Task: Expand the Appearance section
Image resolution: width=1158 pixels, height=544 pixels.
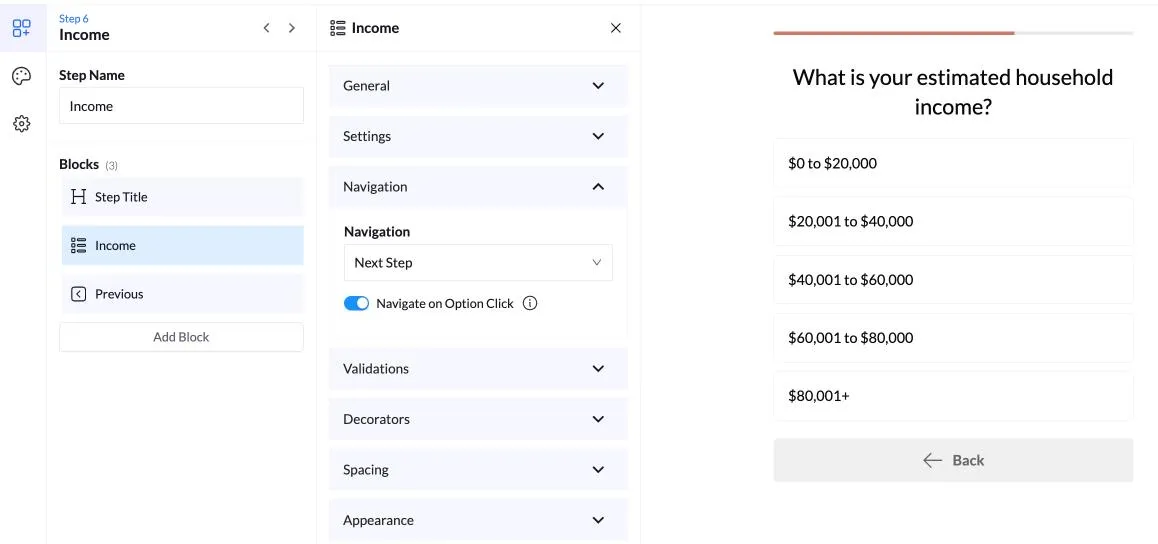Action: [479, 520]
